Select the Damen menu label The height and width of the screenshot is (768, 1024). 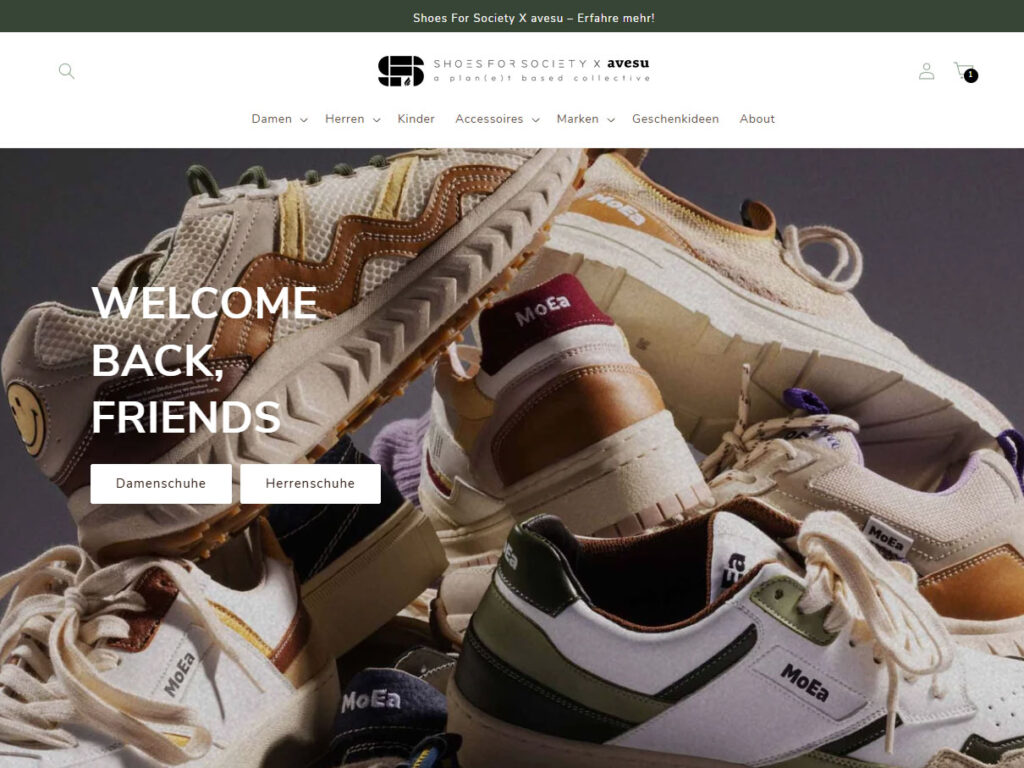[272, 119]
